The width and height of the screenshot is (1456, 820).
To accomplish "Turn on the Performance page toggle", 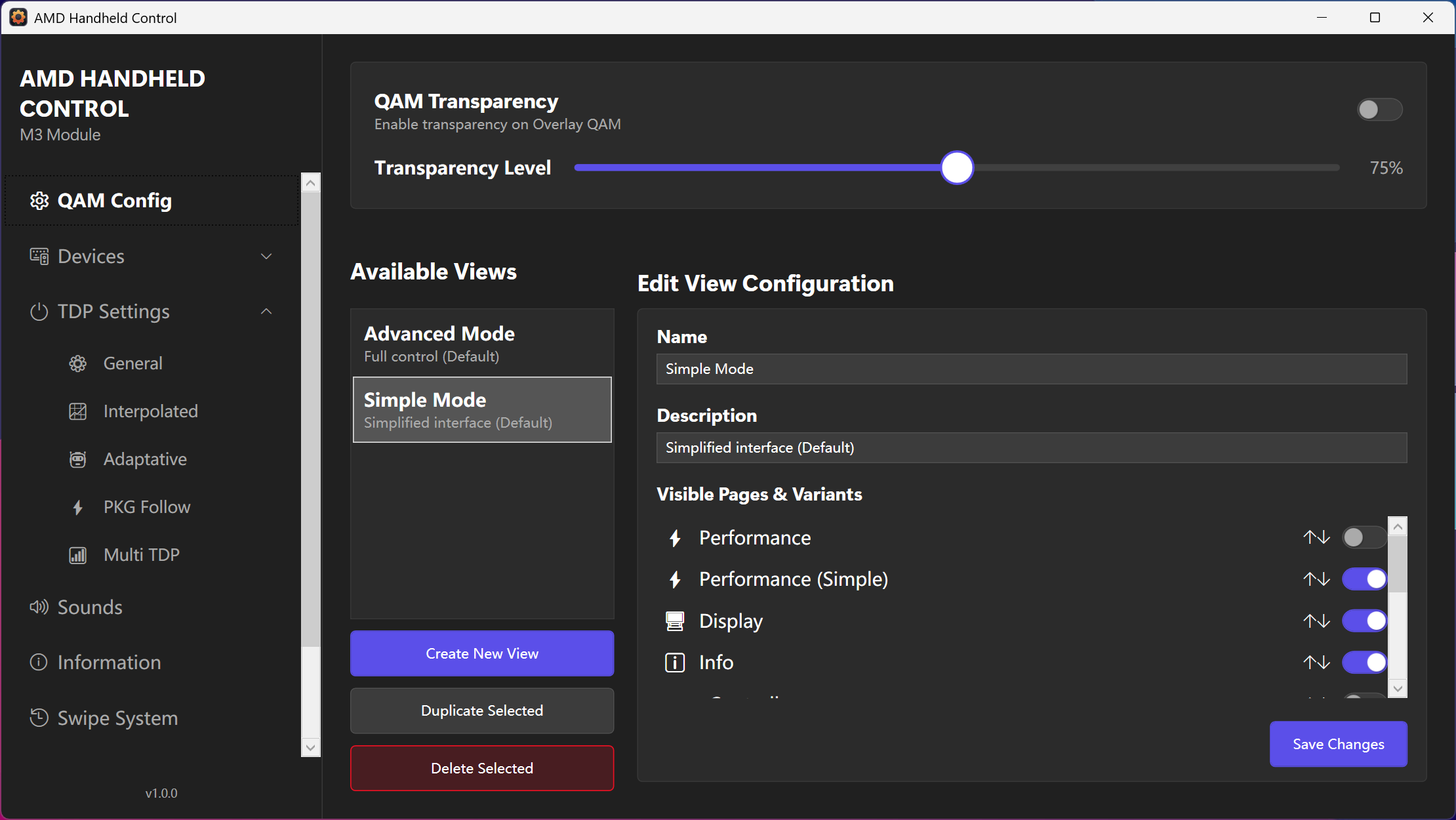I will (x=1364, y=537).
